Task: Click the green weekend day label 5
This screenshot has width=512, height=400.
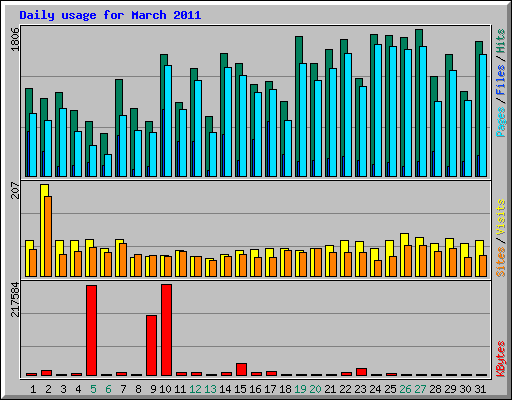Action: click(93, 389)
